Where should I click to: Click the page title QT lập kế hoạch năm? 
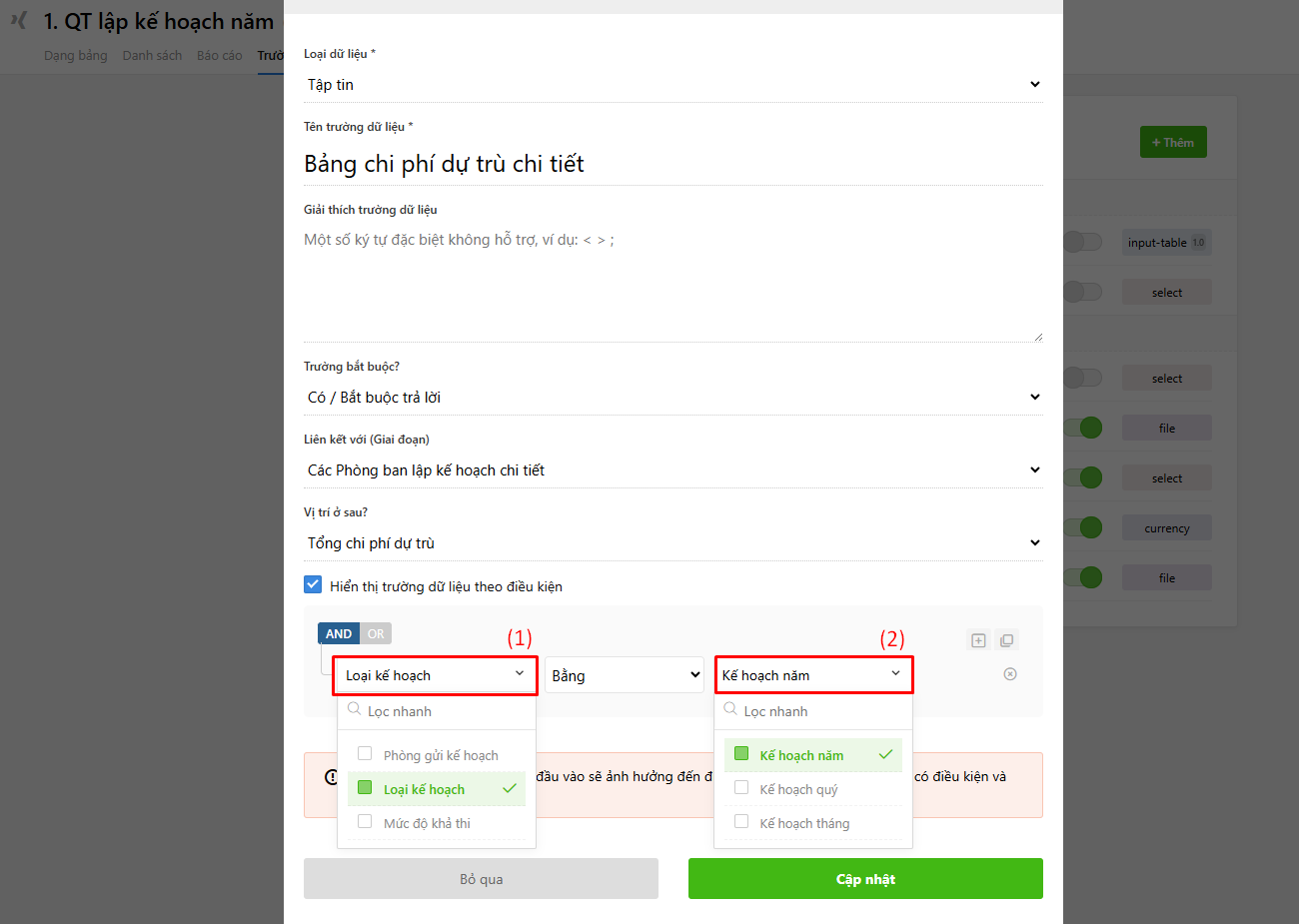(x=158, y=21)
